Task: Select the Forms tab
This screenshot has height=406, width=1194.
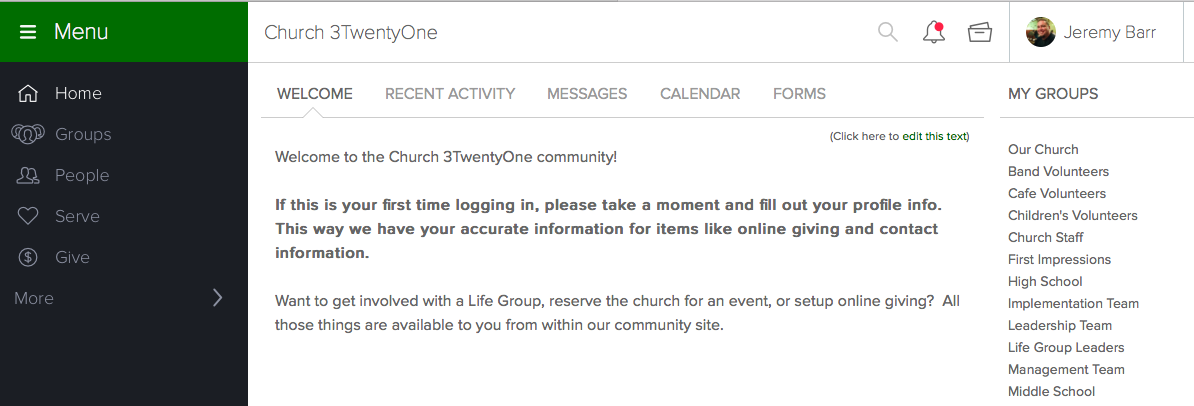Action: (x=799, y=94)
